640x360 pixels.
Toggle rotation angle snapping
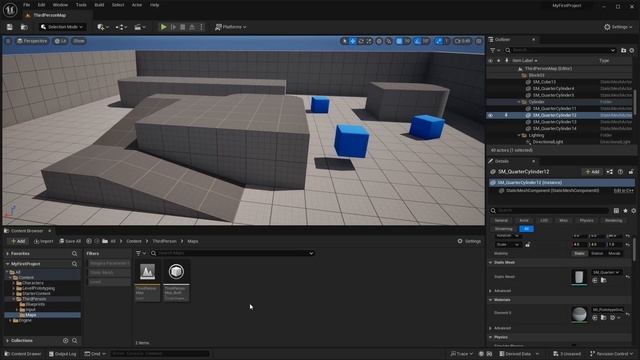pos(418,41)
